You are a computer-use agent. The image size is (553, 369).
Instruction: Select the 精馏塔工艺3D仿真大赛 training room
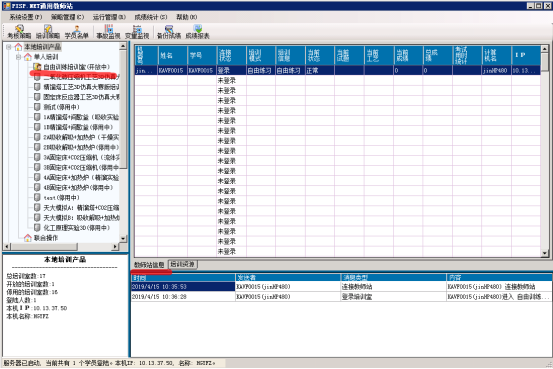click(81, 87)
